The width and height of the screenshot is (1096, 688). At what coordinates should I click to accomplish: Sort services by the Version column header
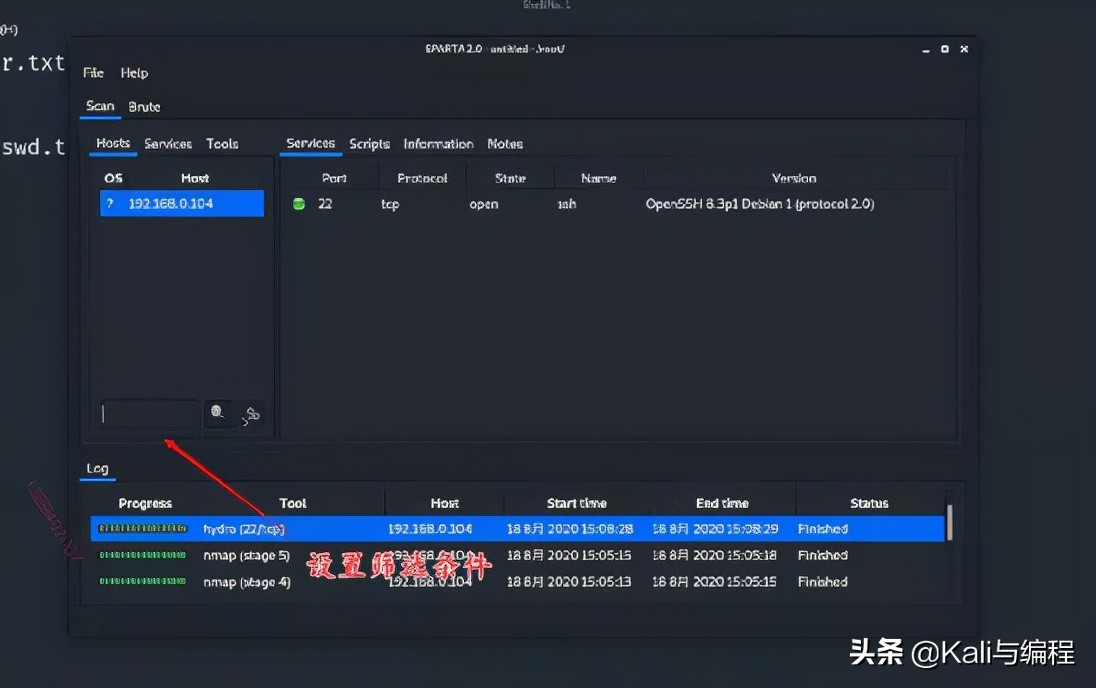pyautogui.click(x=794, y=178)
